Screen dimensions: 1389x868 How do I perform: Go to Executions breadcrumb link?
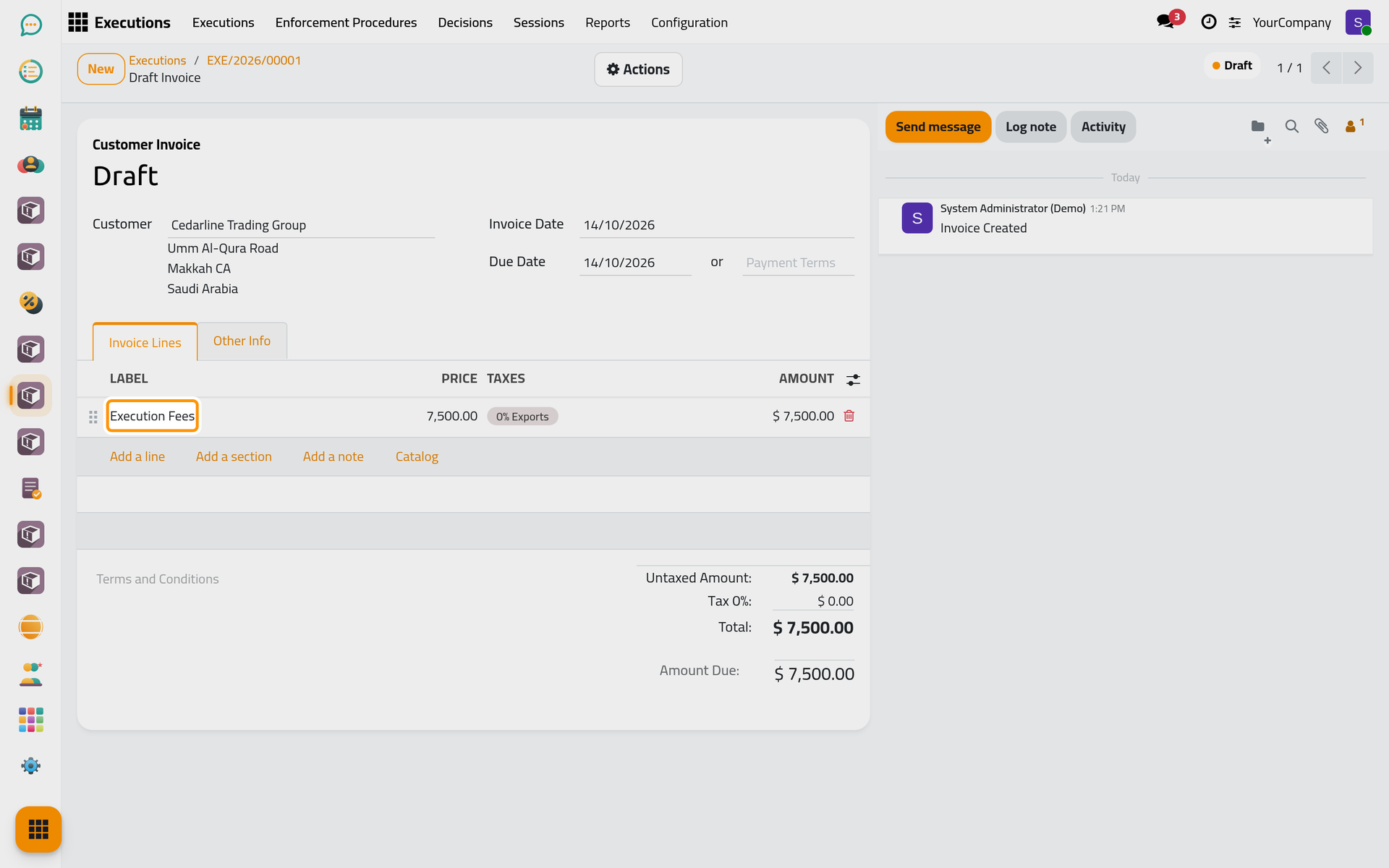click(157, 60)
